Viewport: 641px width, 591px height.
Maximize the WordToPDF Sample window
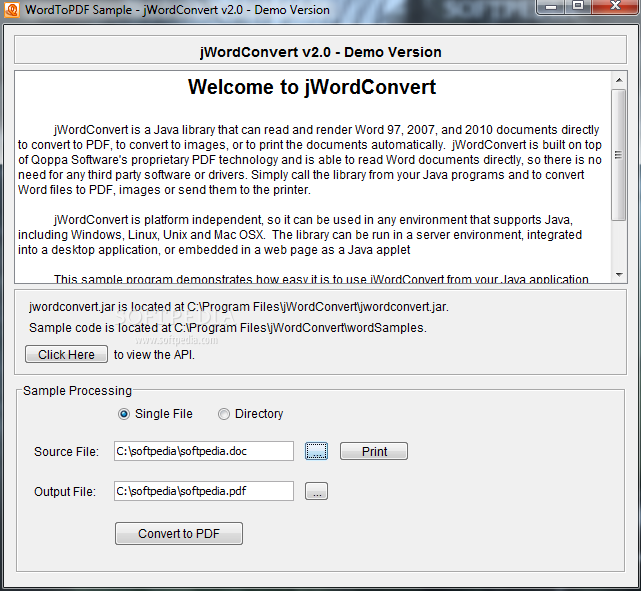[578, 7]
